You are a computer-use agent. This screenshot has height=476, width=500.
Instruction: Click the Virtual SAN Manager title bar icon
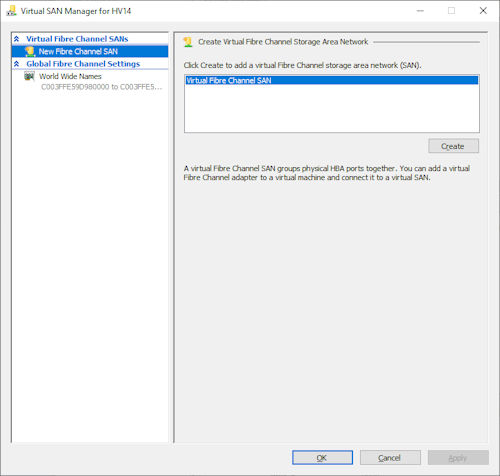tap(12, 11)
